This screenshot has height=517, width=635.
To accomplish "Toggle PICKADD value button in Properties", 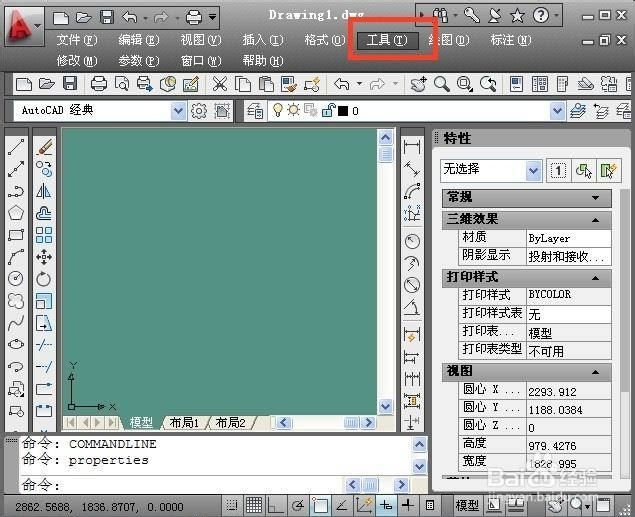I will [x=558, y=170].
